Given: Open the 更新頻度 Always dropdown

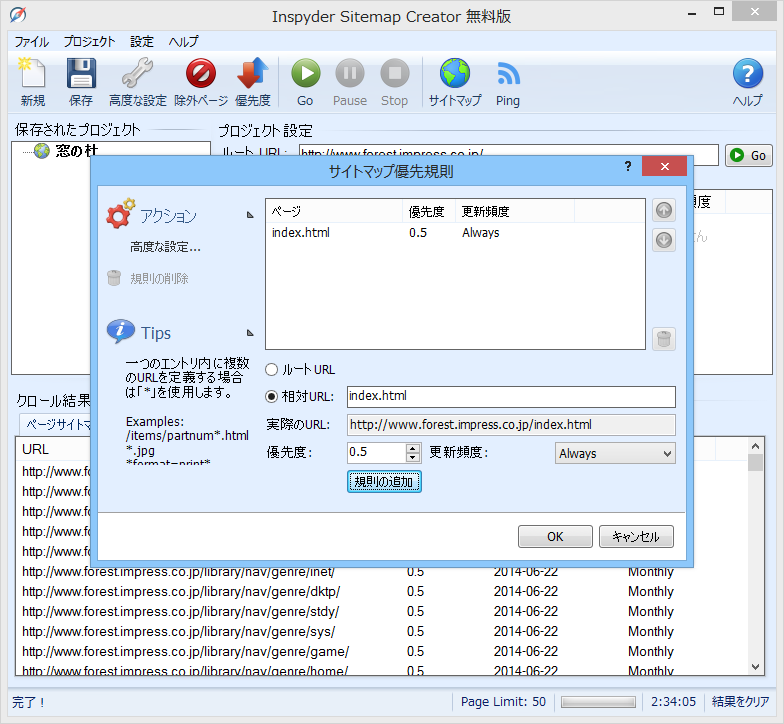Looking at the screenshot, I should coord(615,454).
